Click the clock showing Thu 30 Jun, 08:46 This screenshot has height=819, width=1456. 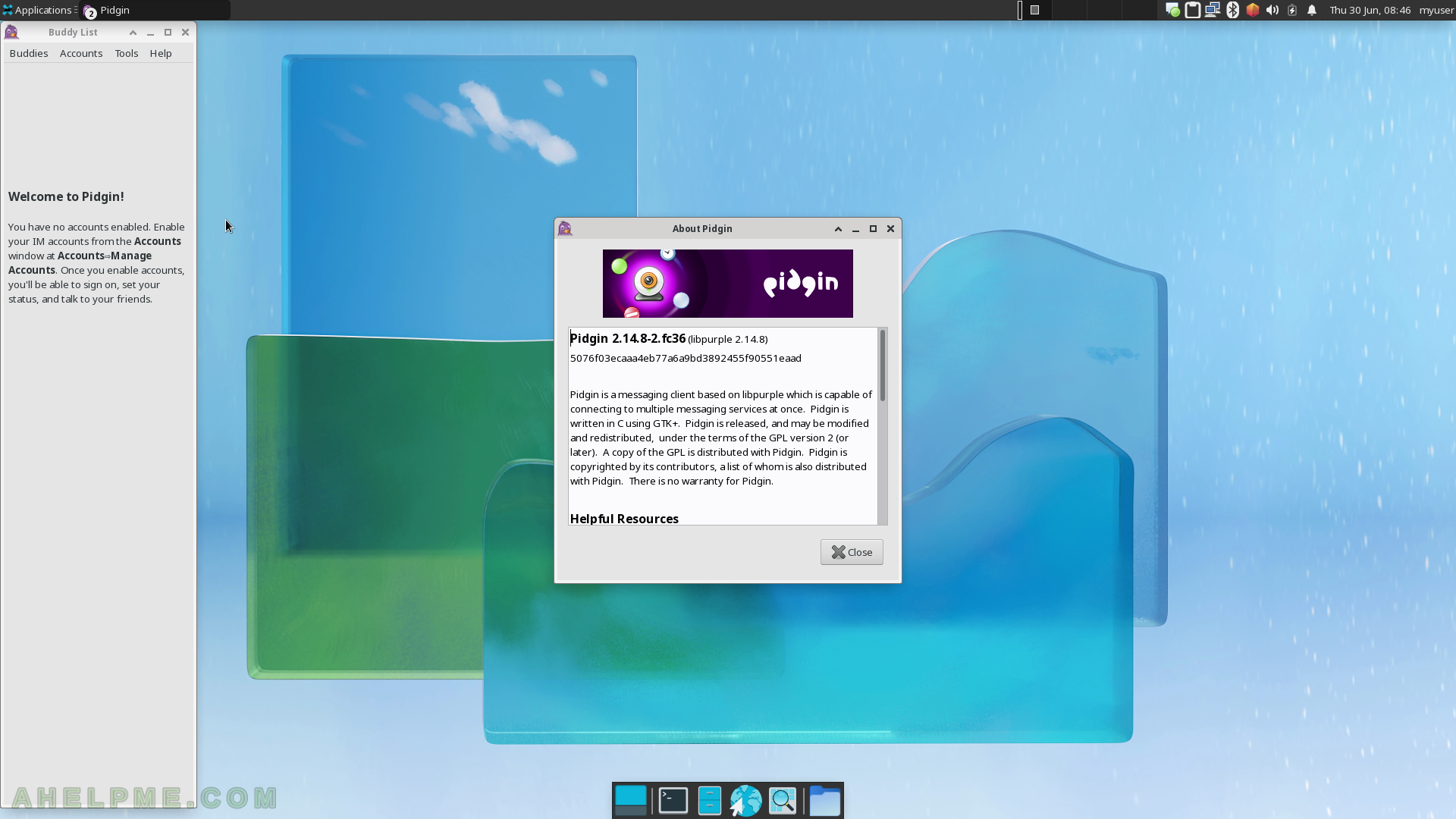click(x=1370, y=10)
